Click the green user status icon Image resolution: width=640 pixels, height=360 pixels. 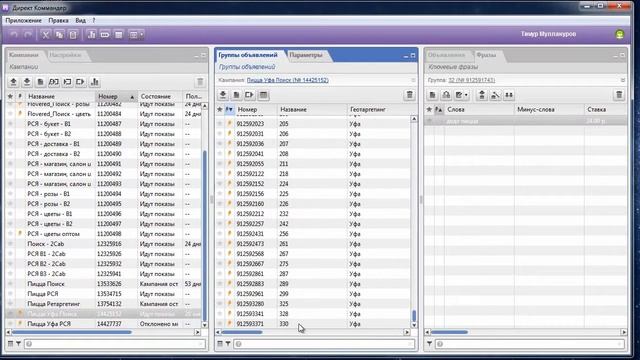(x=620, y=34)
